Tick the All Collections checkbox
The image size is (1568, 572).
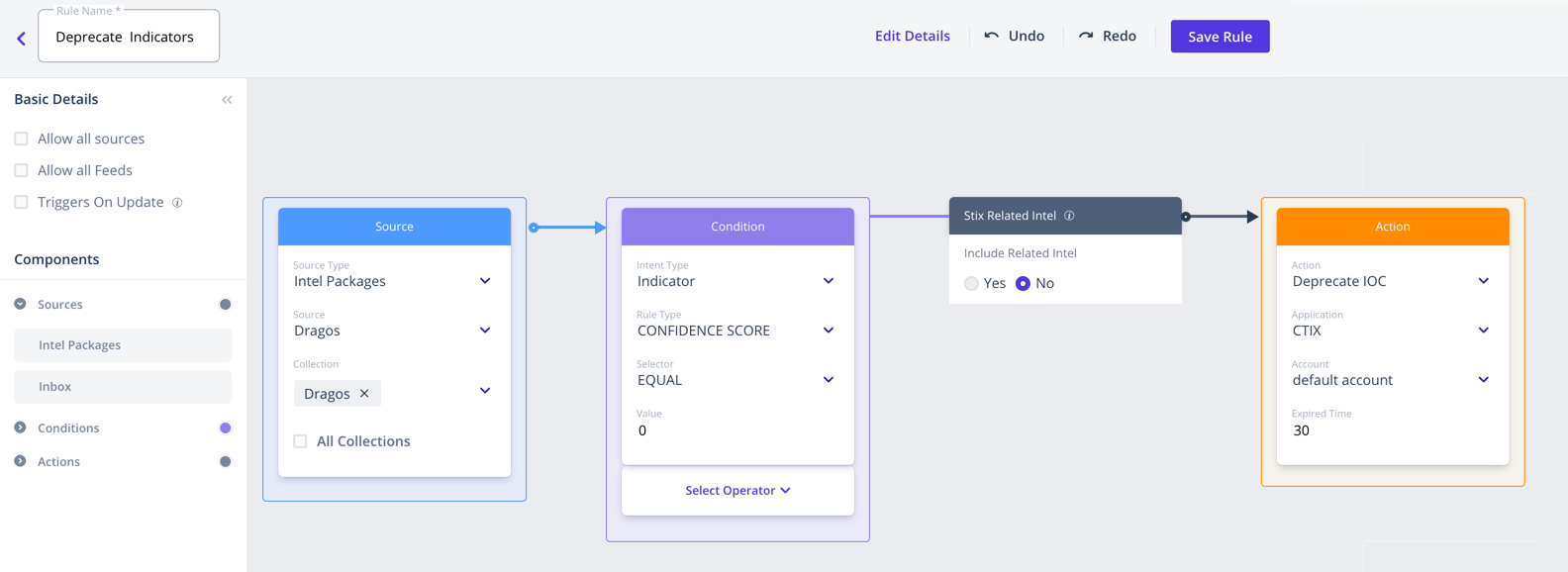[x=300, y=441]
